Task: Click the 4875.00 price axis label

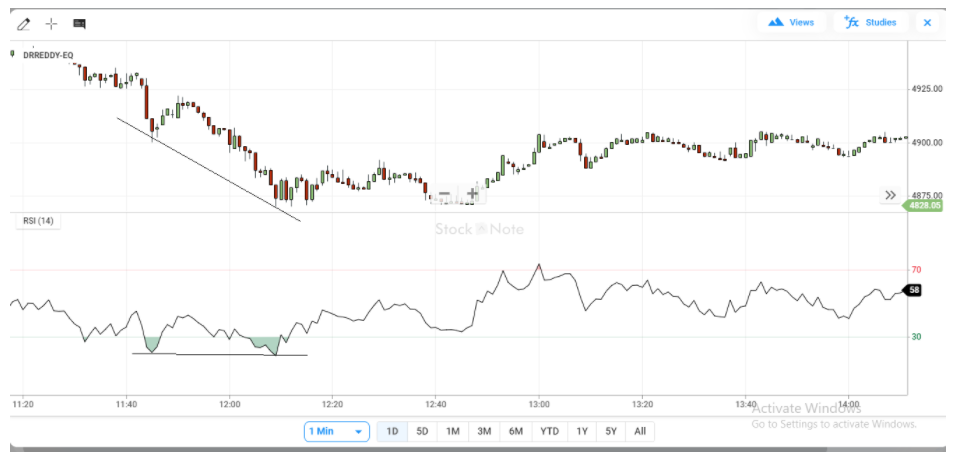Action: pos(927,195)
